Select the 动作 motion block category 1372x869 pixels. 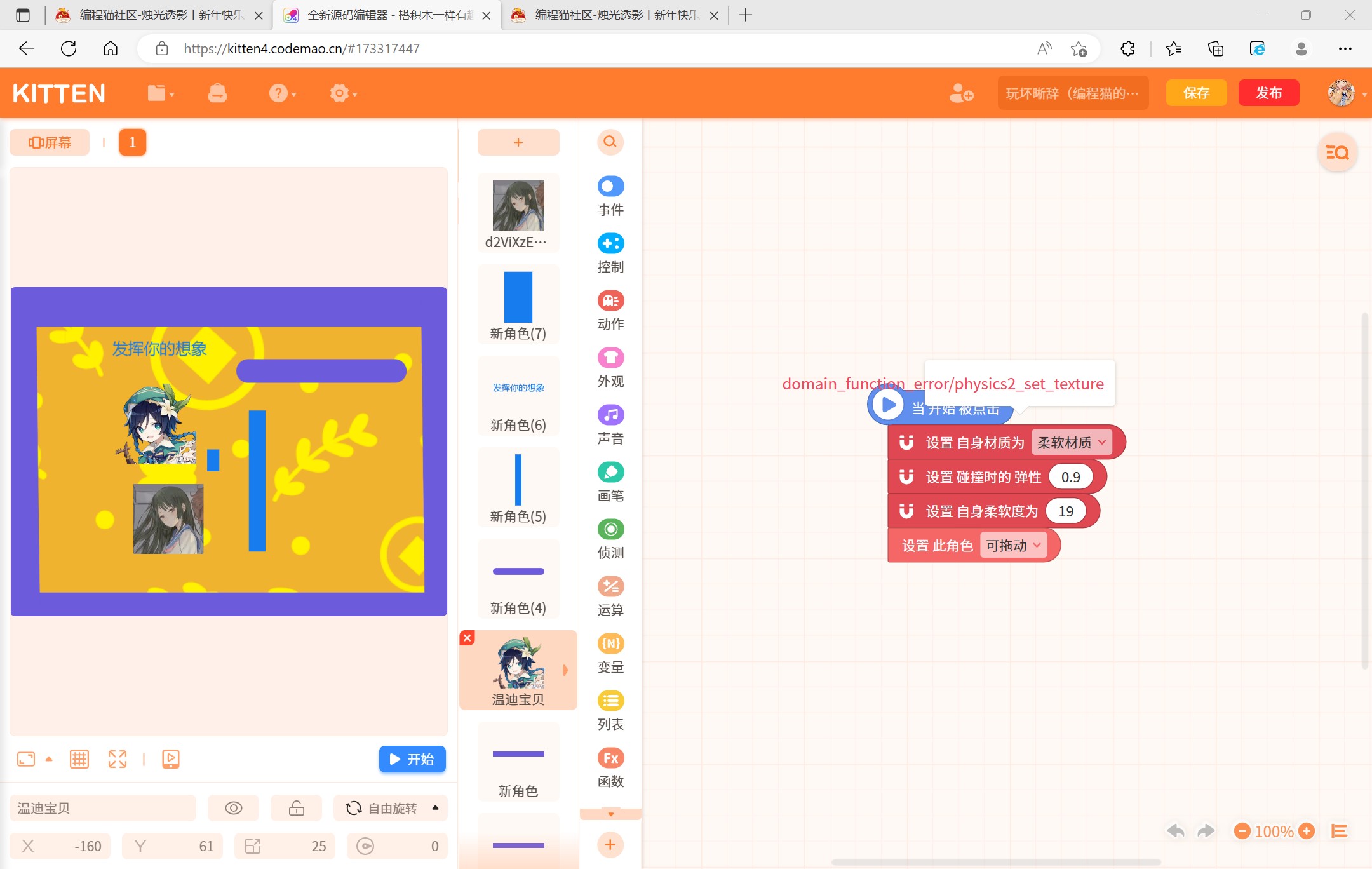[x=610, y=311]
